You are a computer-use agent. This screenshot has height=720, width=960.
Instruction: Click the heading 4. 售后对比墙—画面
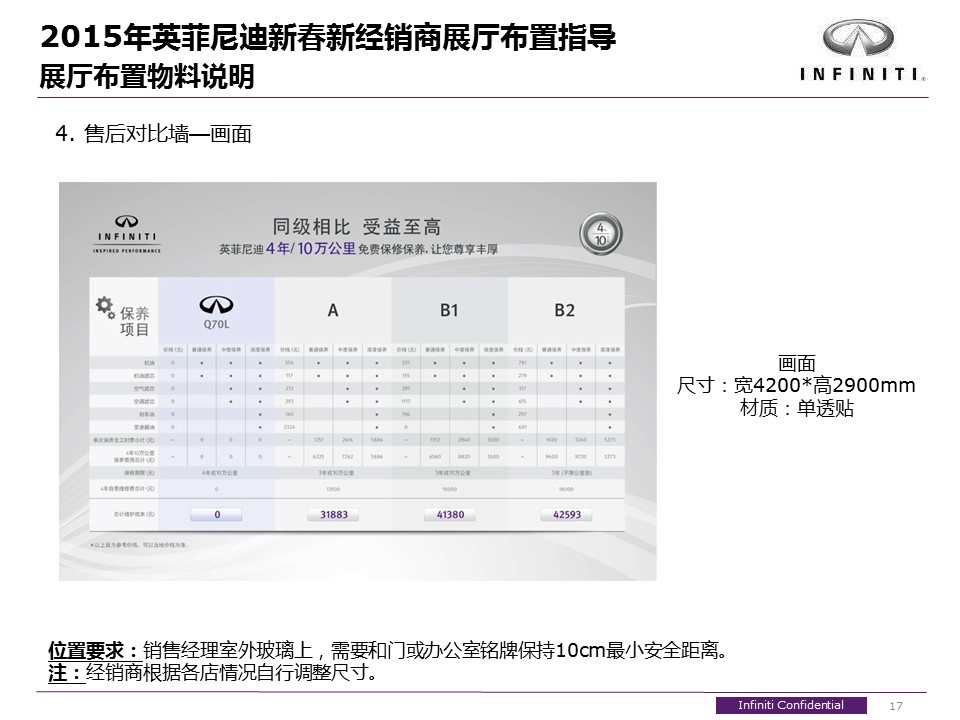point(153,134)
